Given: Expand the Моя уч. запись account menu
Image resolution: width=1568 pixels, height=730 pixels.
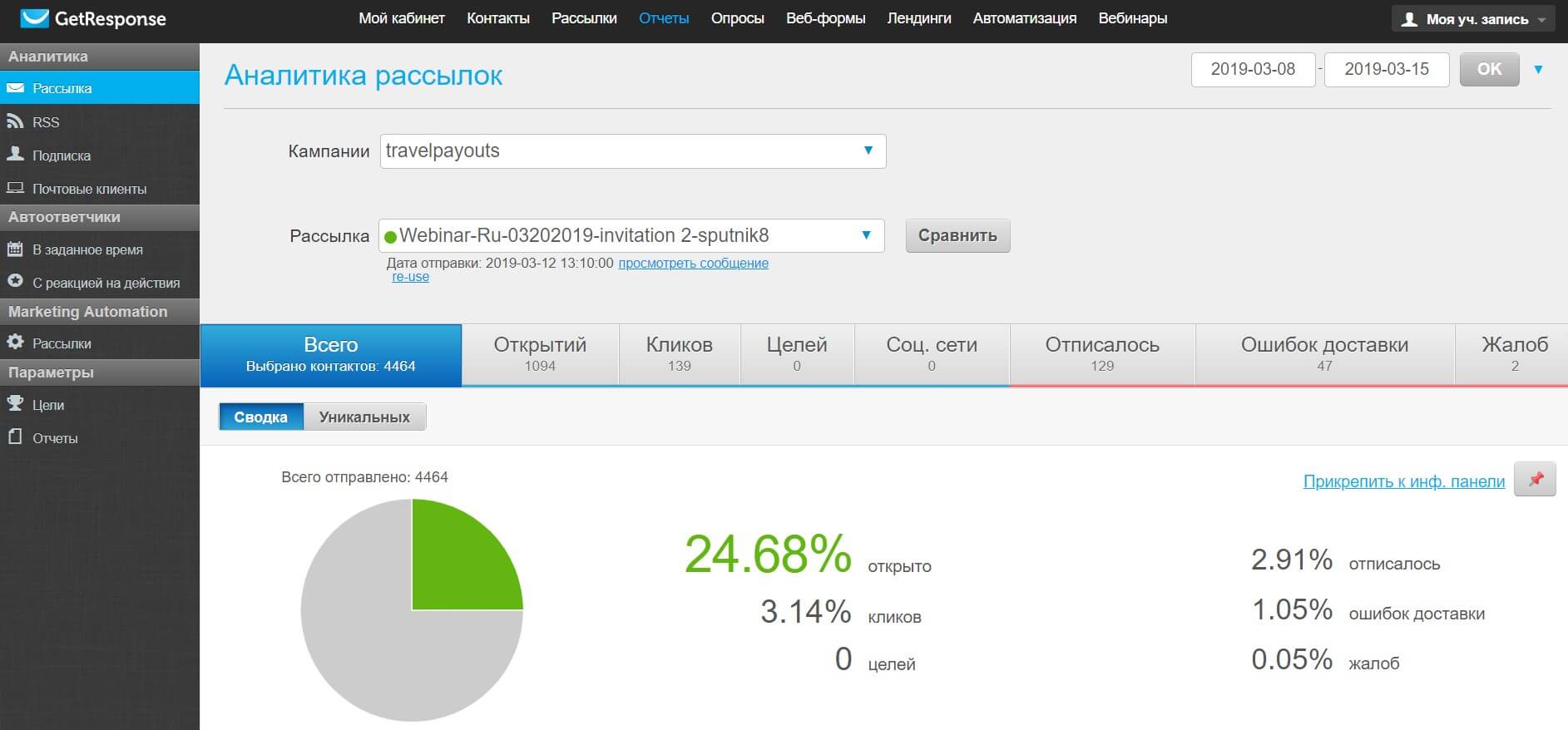Looking at the screenshot, I should pos(1473,18).
